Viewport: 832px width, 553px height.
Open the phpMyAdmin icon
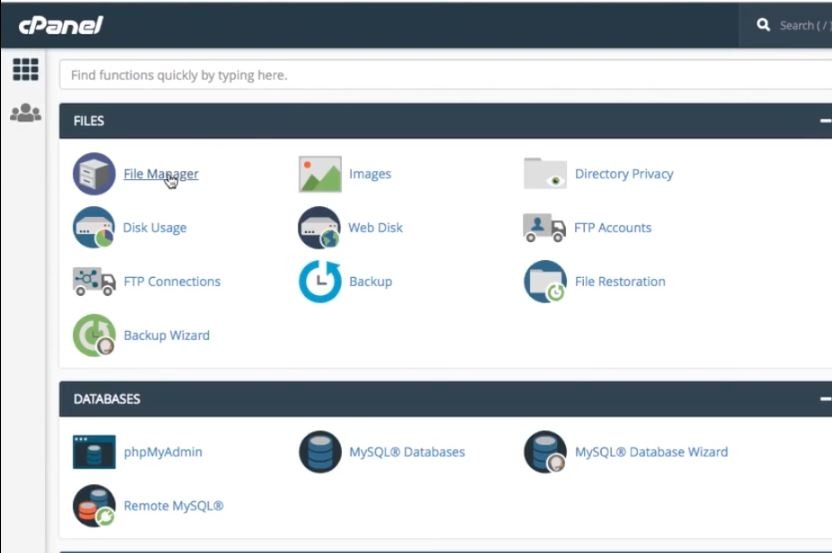click(x=94, y=452)
